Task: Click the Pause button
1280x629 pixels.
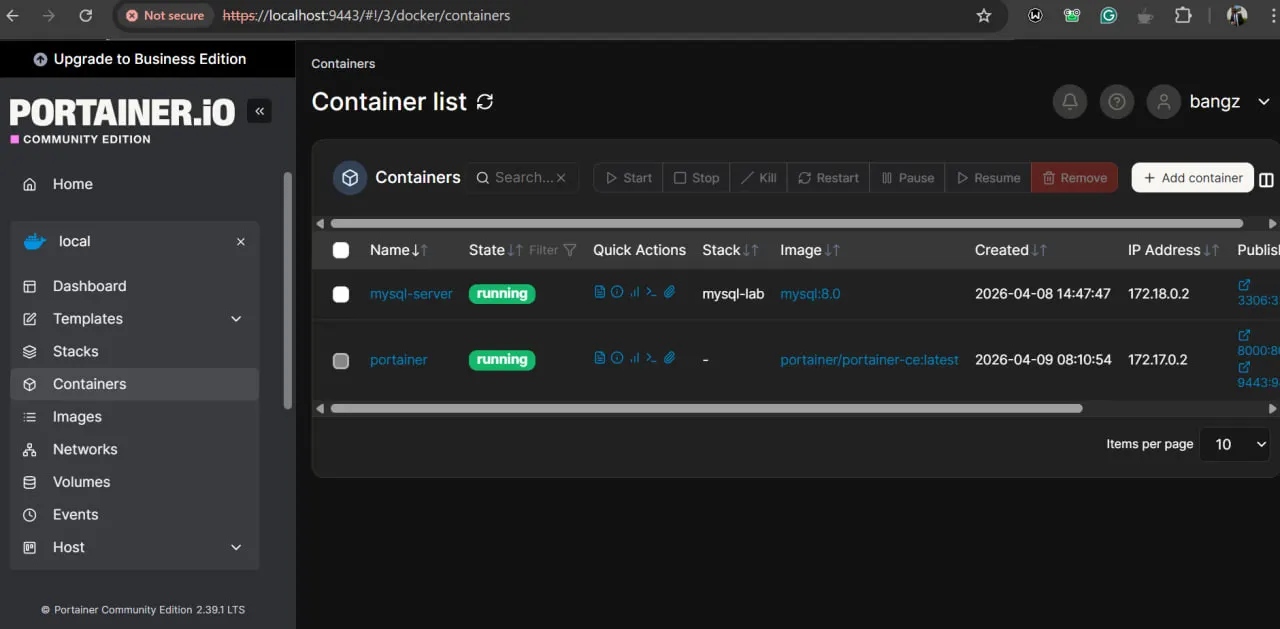Action: pos(907,178)
